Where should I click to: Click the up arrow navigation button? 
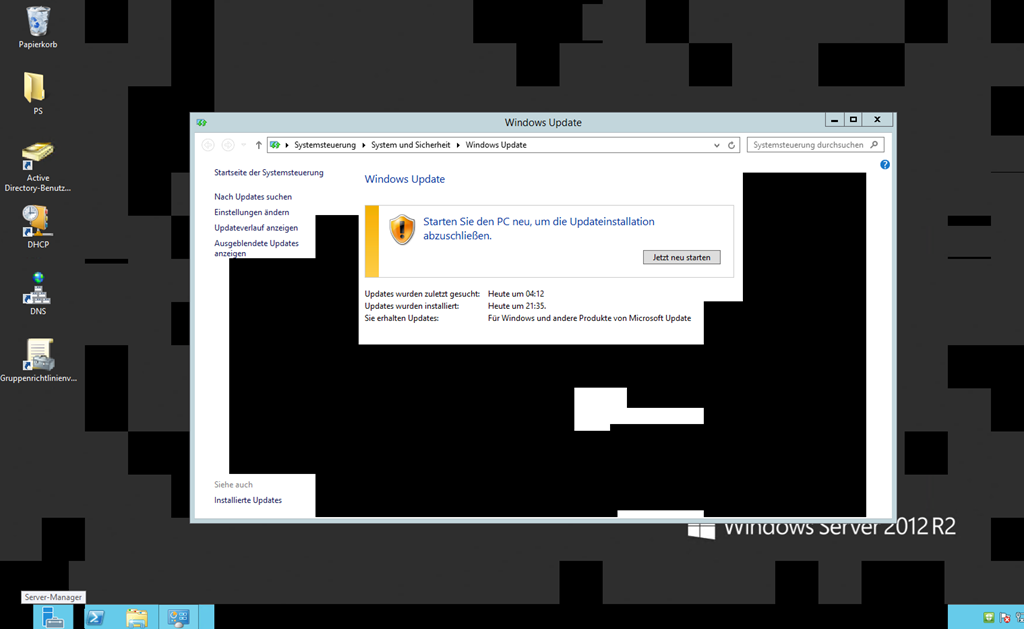(258, 145)
